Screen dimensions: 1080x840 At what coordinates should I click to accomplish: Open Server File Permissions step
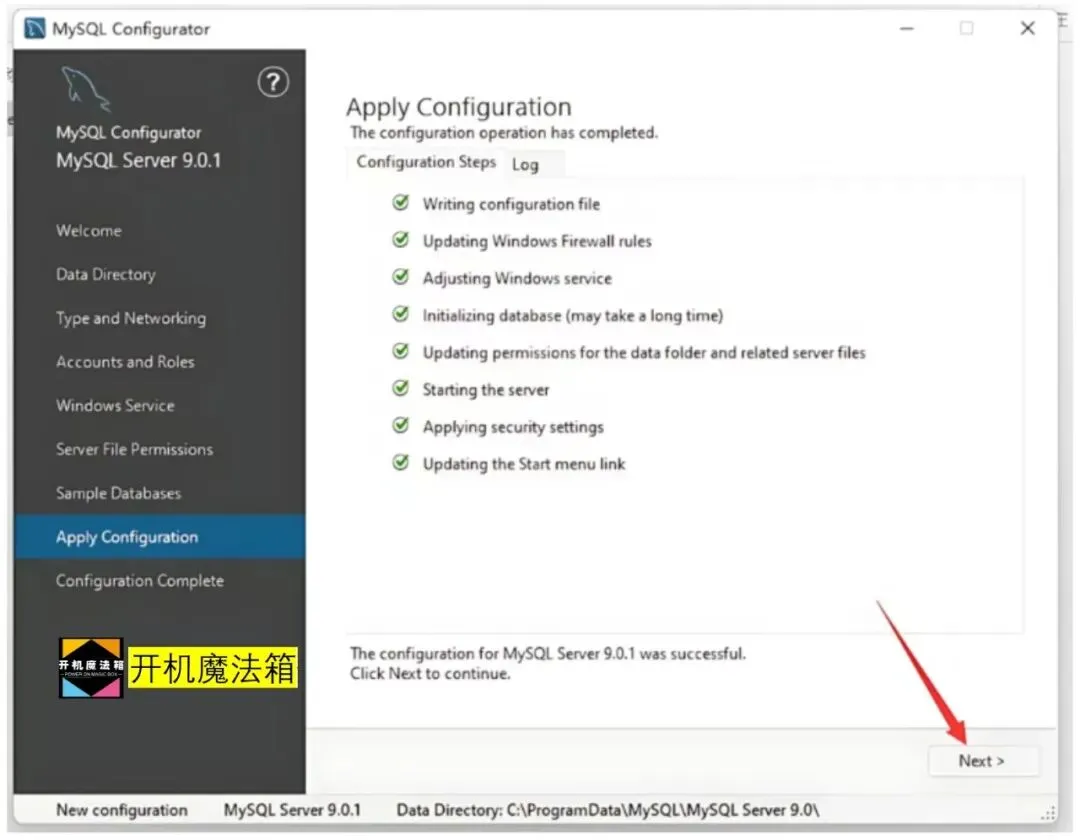click(134, 450)
